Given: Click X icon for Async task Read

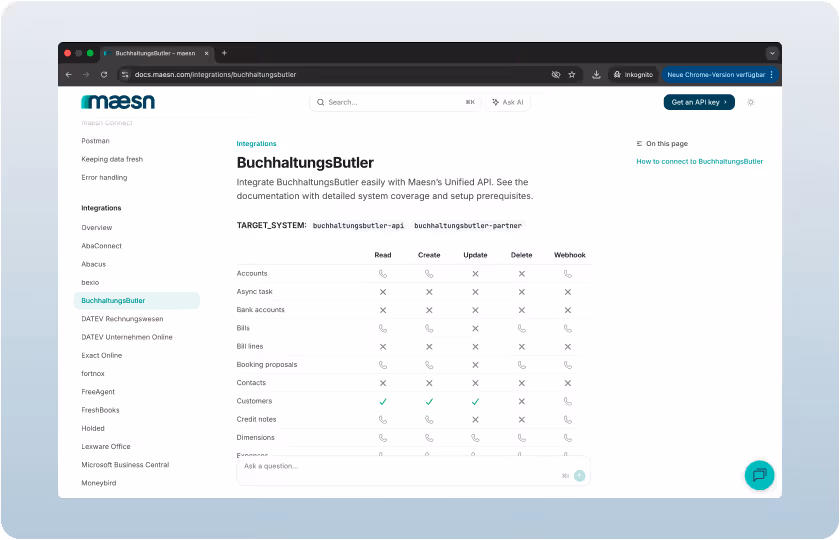Looking at the screenshot, I should pyautogui.click(x=382, y=292).
